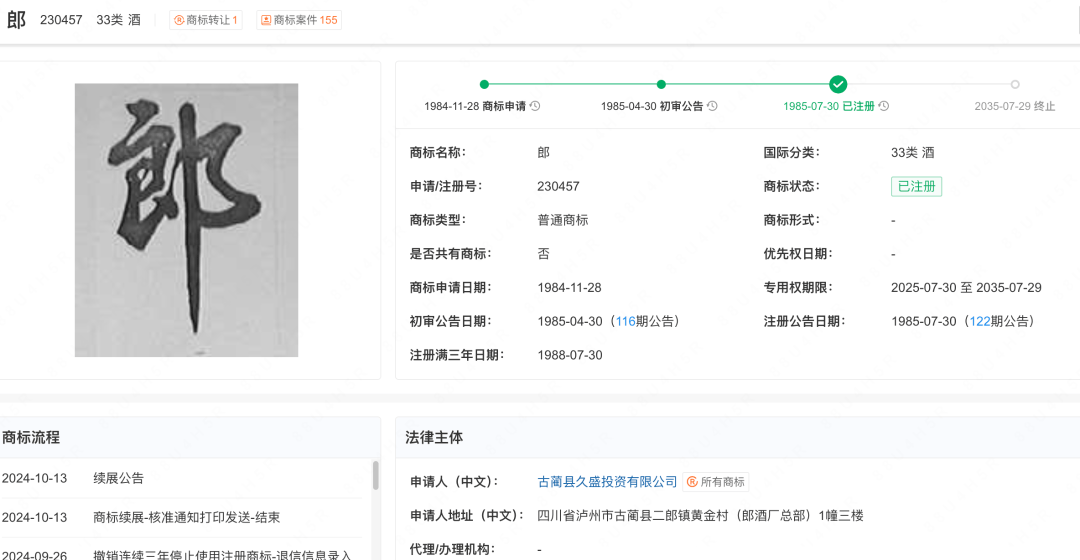Screen dimensions: 1080x560
Task: Click the hollow 终止 timeline circle
Action: point(1015,85)
